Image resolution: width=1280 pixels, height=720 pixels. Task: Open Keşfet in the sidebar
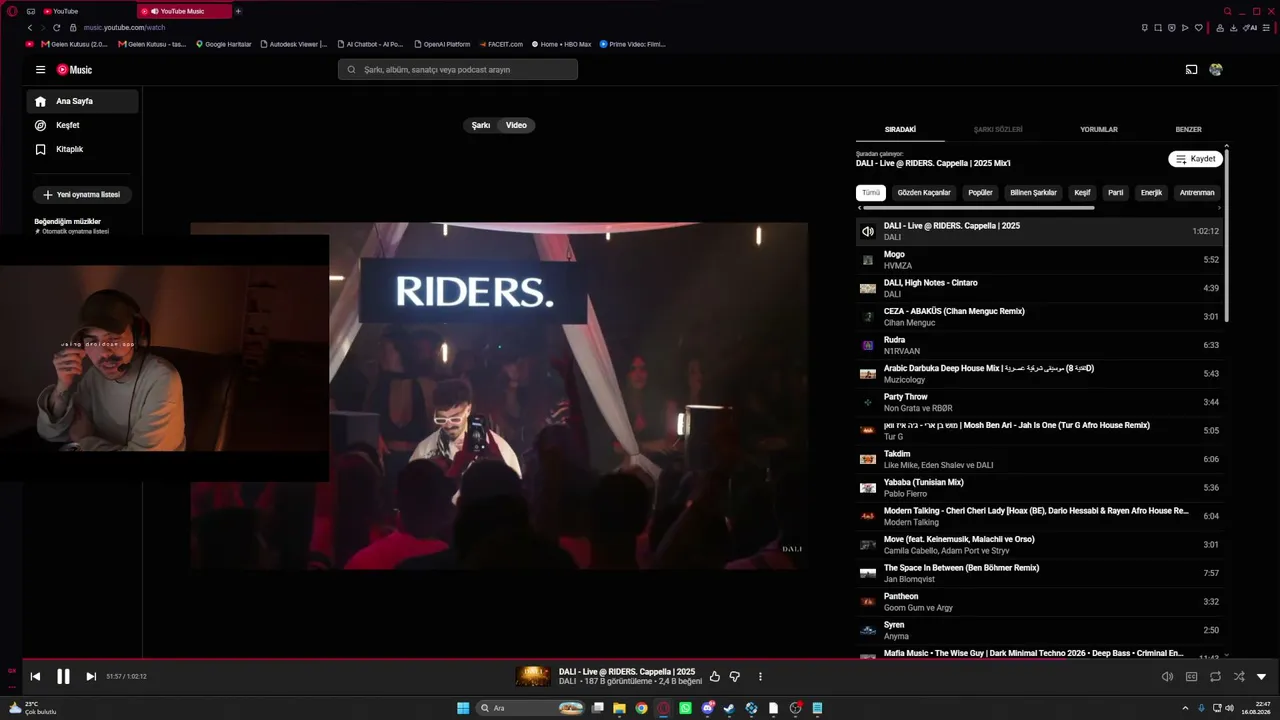(82, 125)
